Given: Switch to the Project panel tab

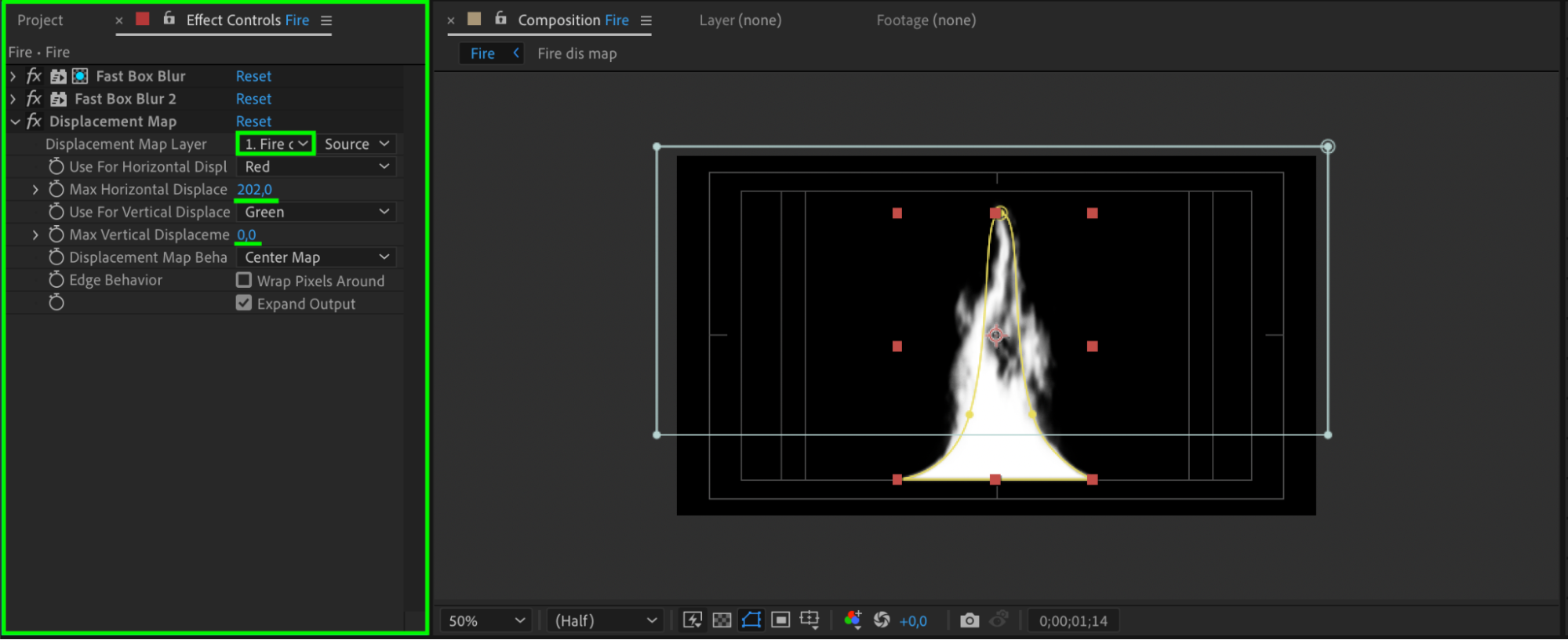Looking at the screenshot, I should click(40, 20).
